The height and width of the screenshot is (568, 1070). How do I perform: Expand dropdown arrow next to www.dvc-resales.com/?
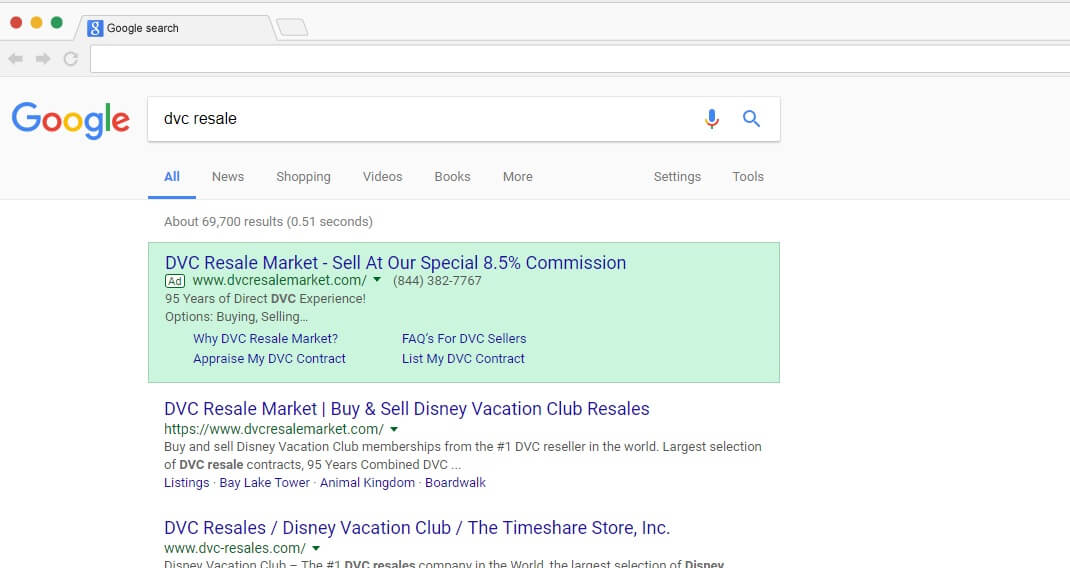pos(316,548)
